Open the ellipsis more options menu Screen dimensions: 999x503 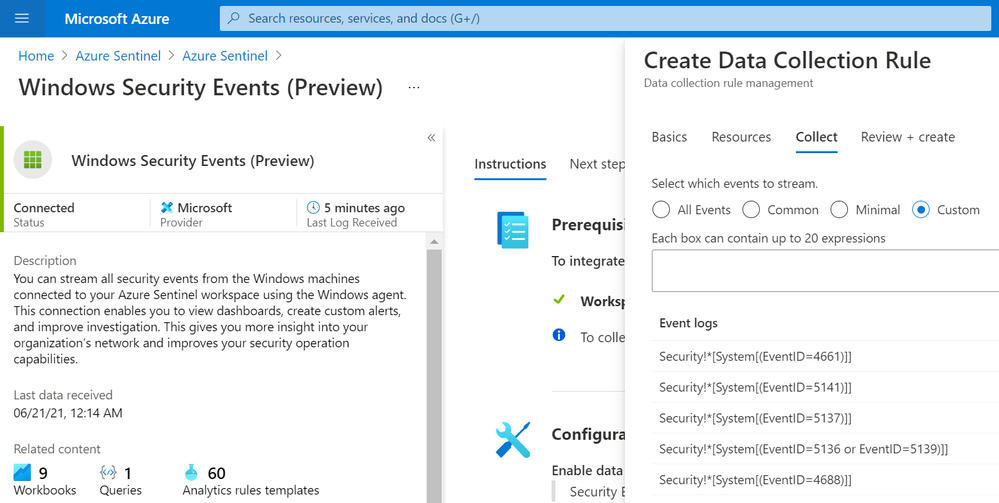414,88
